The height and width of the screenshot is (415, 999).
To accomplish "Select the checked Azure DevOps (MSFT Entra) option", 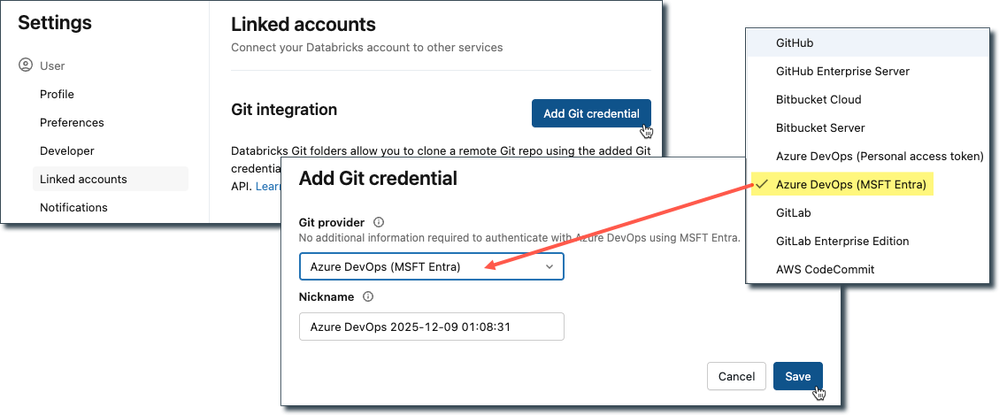I will [852, 185].
